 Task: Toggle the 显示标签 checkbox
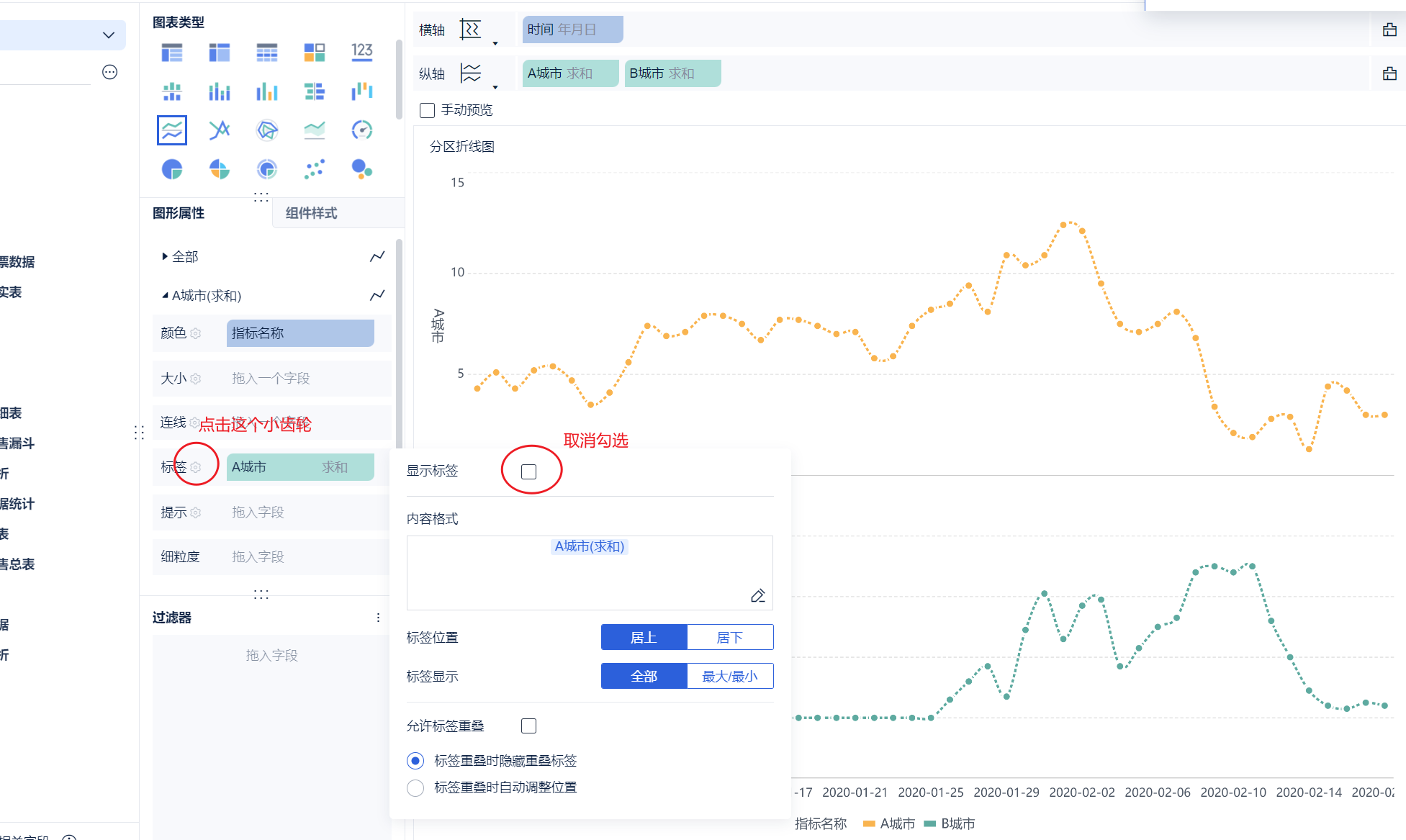pyautogui.click(x=529, y=471)
